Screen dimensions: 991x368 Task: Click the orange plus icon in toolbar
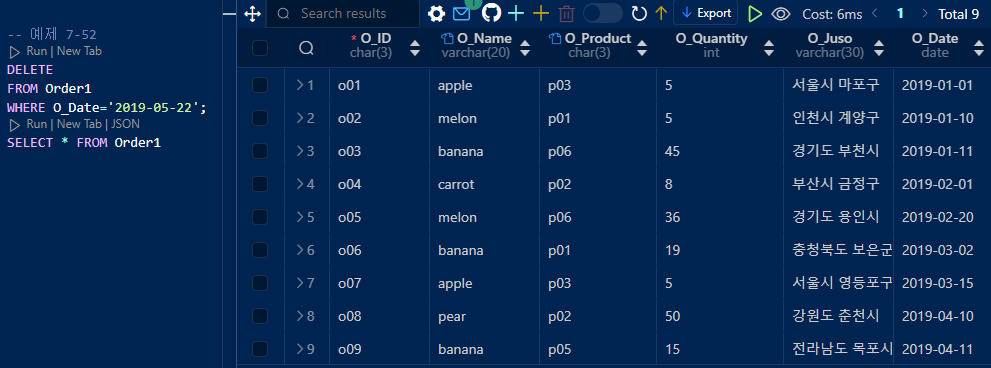(541, 13)
